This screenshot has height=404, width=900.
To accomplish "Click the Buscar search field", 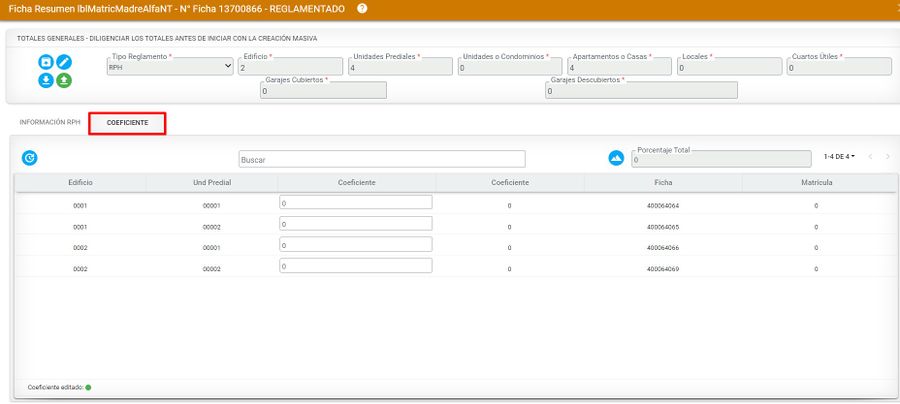I will coord(382,159).
